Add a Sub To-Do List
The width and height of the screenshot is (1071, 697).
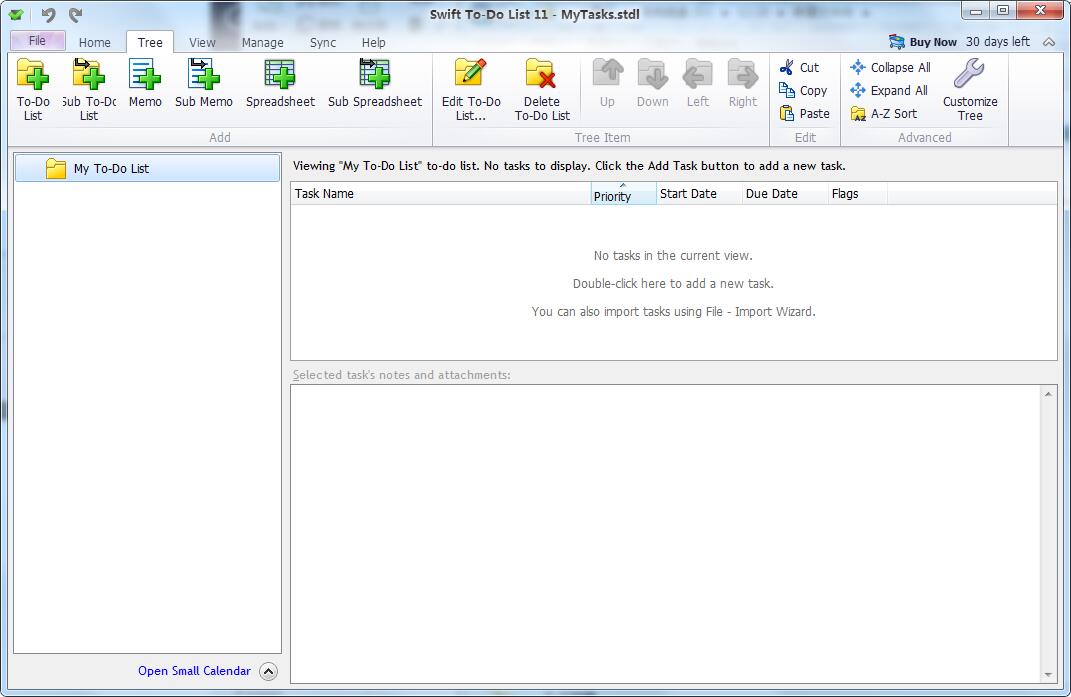click(x=89, y=90)
